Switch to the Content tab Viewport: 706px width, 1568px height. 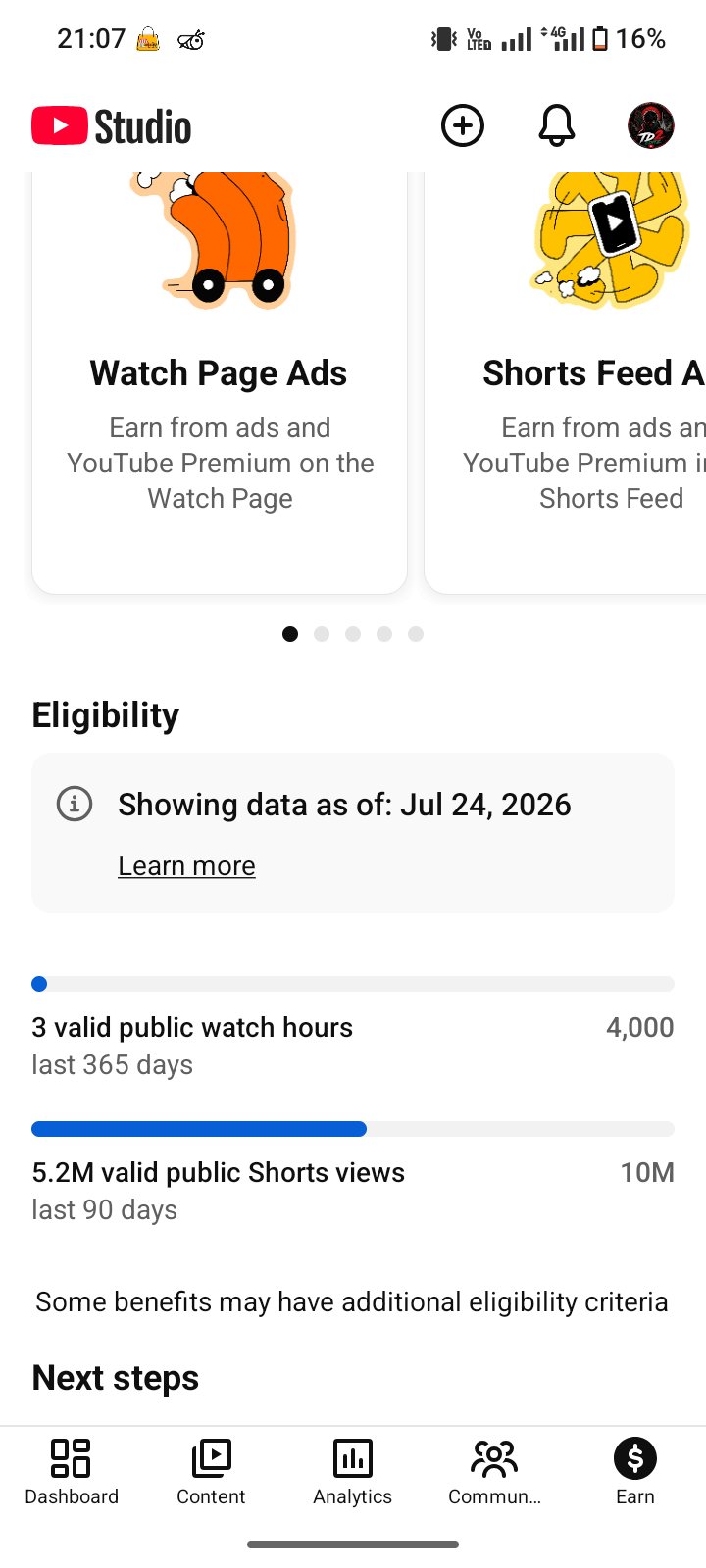[x=211, y=1471]
